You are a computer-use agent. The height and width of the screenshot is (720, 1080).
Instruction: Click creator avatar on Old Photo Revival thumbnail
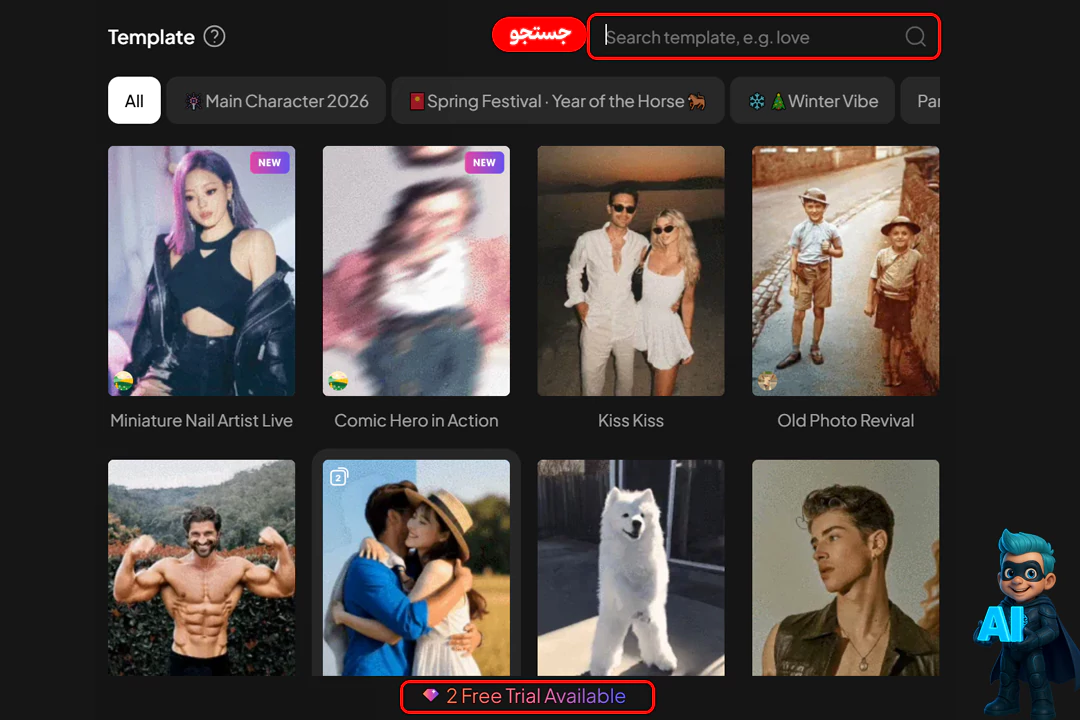(767, 381)
